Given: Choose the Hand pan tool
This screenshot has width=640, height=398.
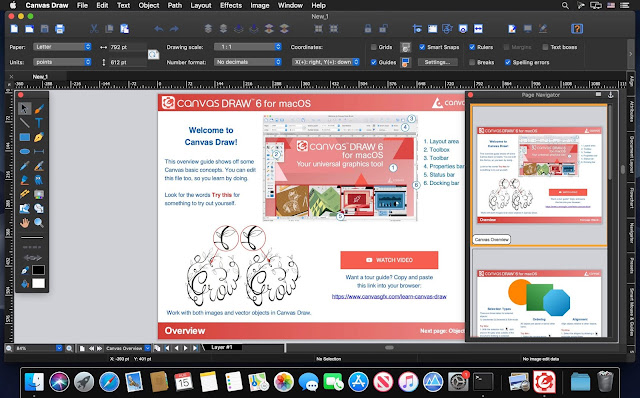Looking at the screenshot, I should click(x=24, y=222).
